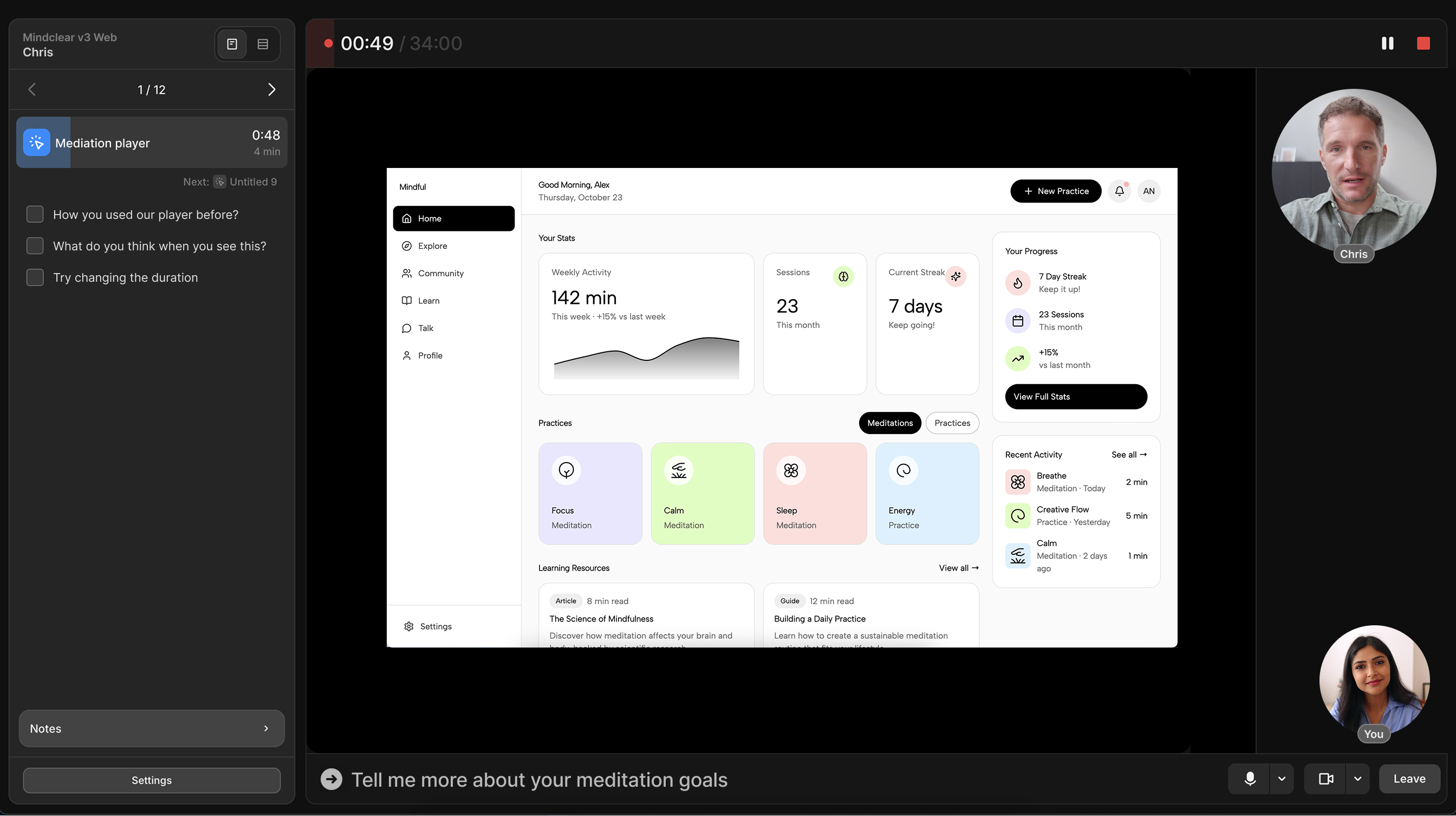Image resolution: width=1456 pixels, height=816 pixels.
Task: Tick 'Try changing the duration' checkbox
Action: [35, 277]
